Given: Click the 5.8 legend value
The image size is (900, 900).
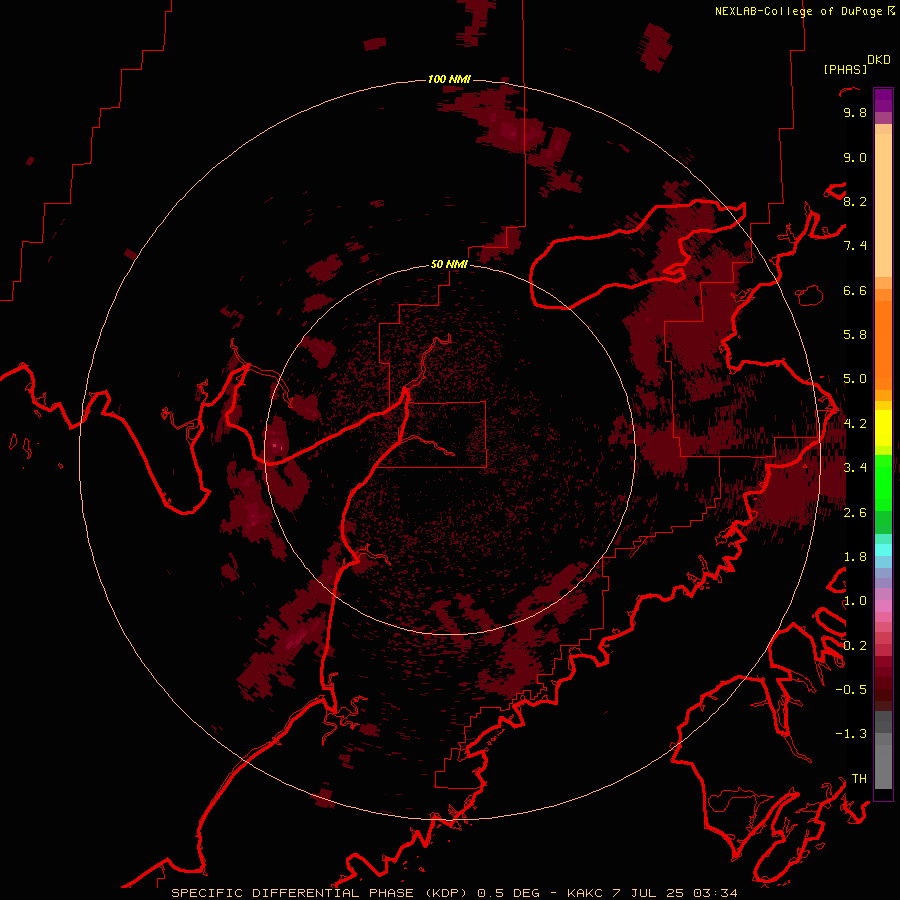Looking at the screenshot, I should (x=855, y=335).
